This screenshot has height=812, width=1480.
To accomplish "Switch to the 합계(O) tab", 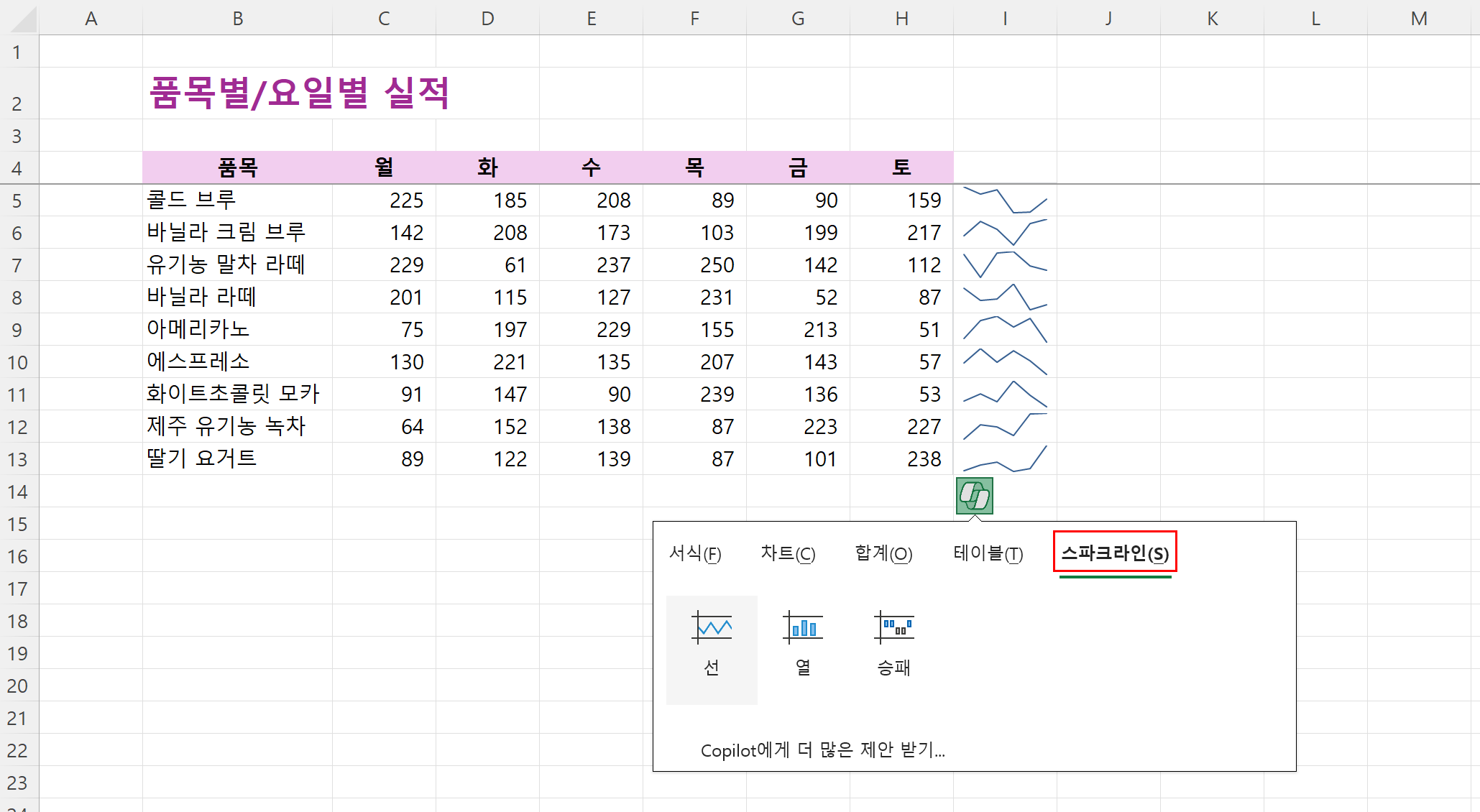I will [883, 553].
